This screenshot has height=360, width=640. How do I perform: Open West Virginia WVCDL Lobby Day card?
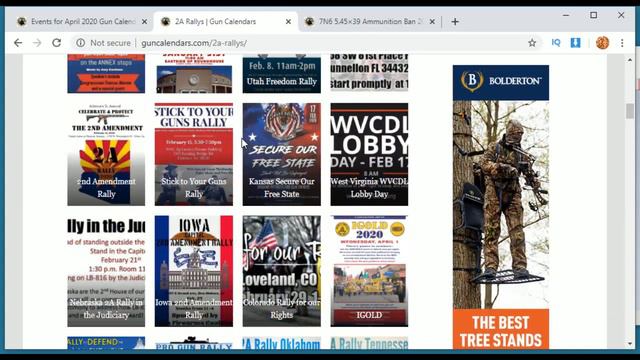(369, 154)
